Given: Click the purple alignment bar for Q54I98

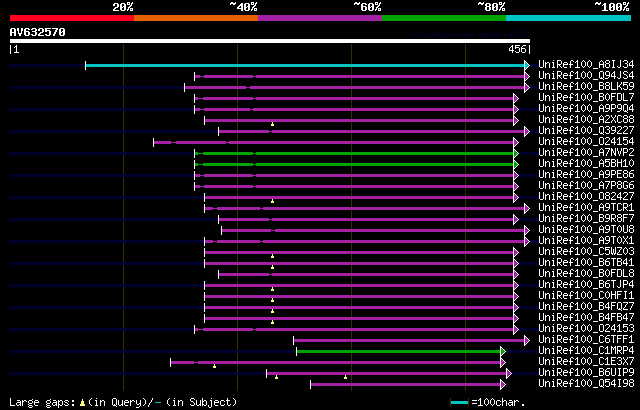Looking at the screenshot, I should tap(406, 385).
